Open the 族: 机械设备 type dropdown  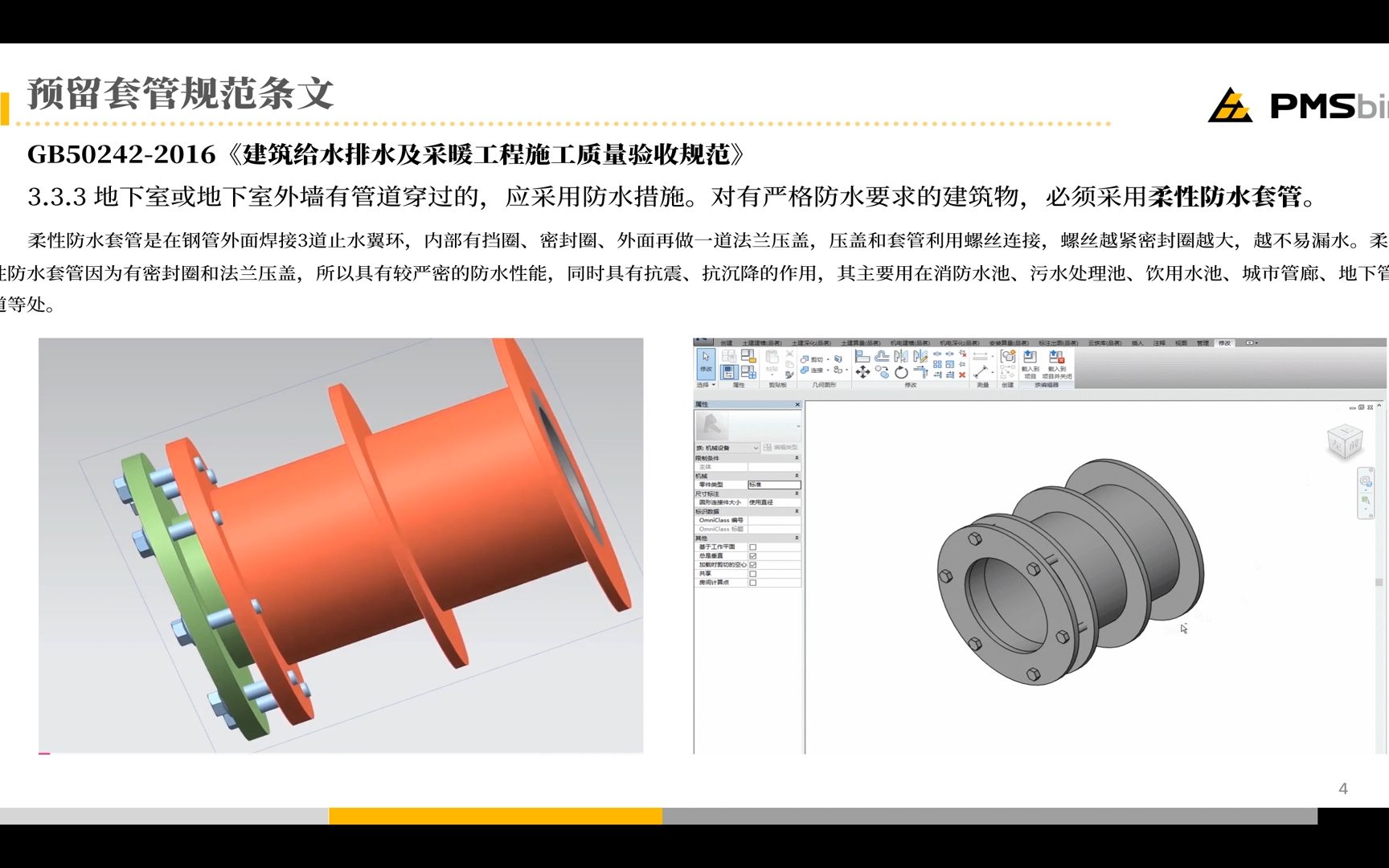[727, 448]
